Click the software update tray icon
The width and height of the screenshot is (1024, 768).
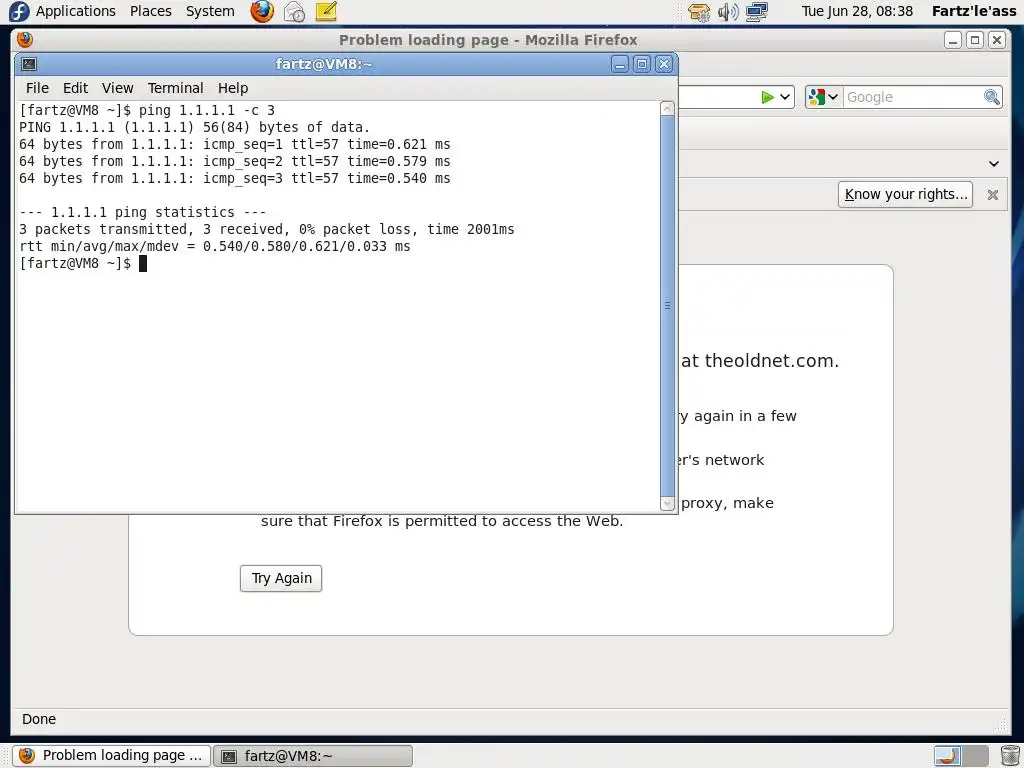699,11
